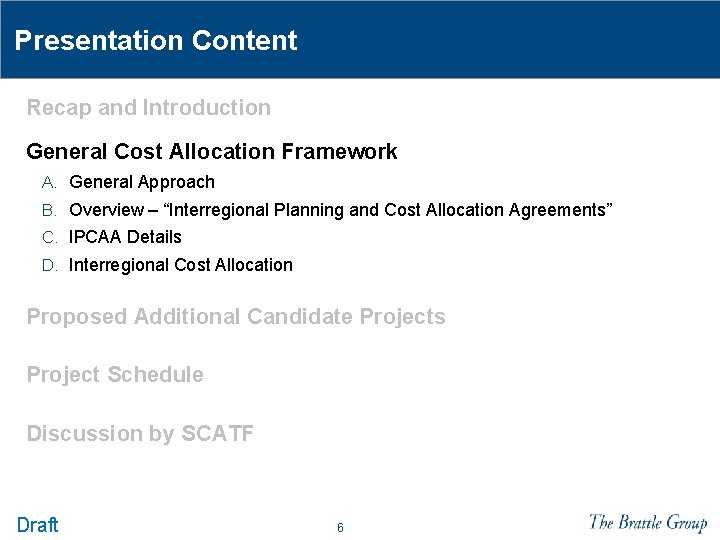Screen dimensions: 720x540
Task: Select the Discussion by SCATF heading
Action: coord(140,433)
